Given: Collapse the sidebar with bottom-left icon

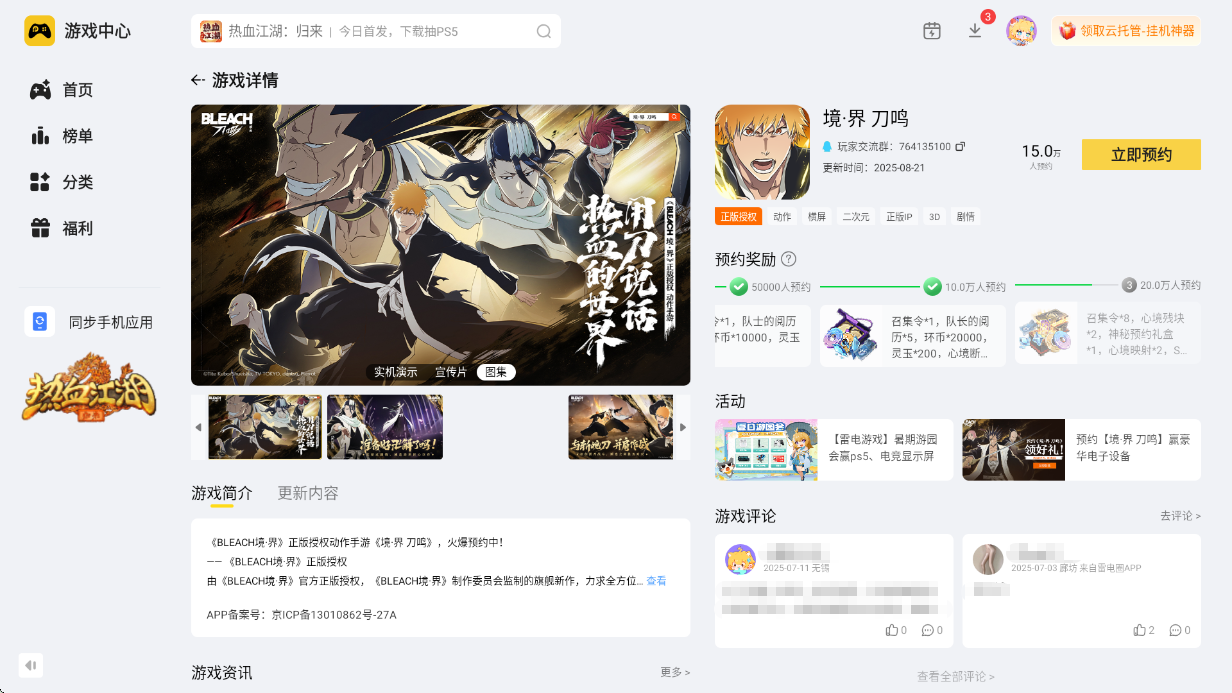Looking at the screenshot, I should [x=31, y=665].
